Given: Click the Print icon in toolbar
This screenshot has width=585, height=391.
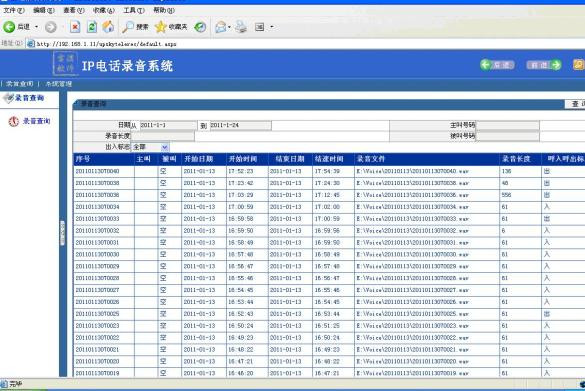Looking at the screenshot, I should click(x=241, y=27).
